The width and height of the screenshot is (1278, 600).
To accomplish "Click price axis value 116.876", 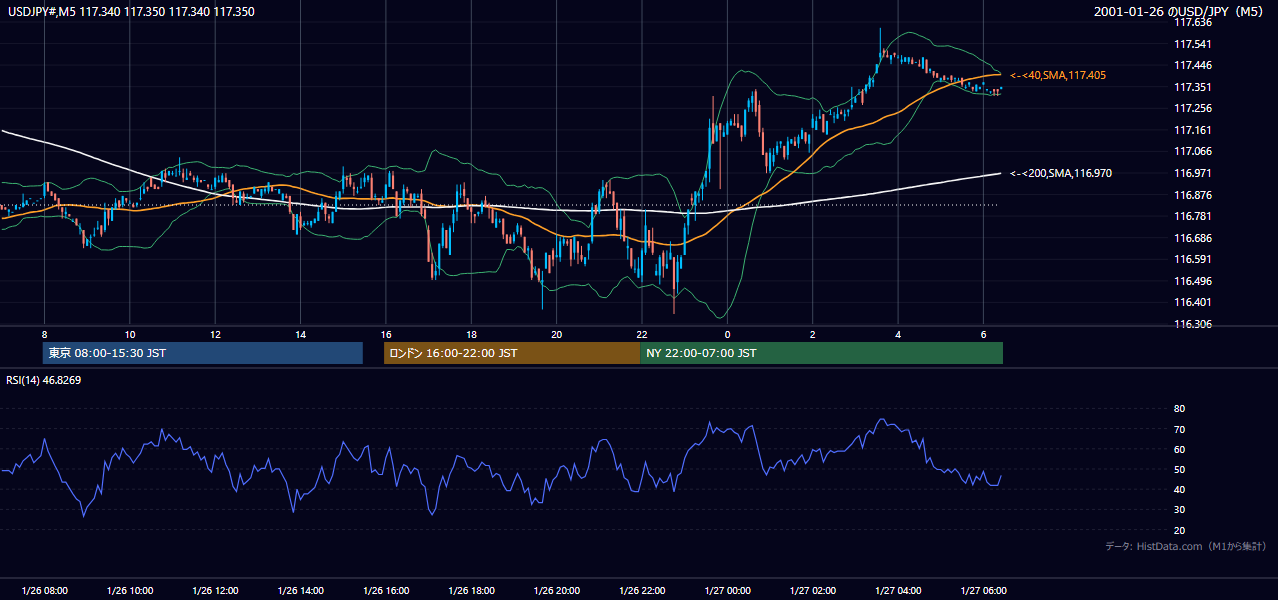I will click(1193, 195).
